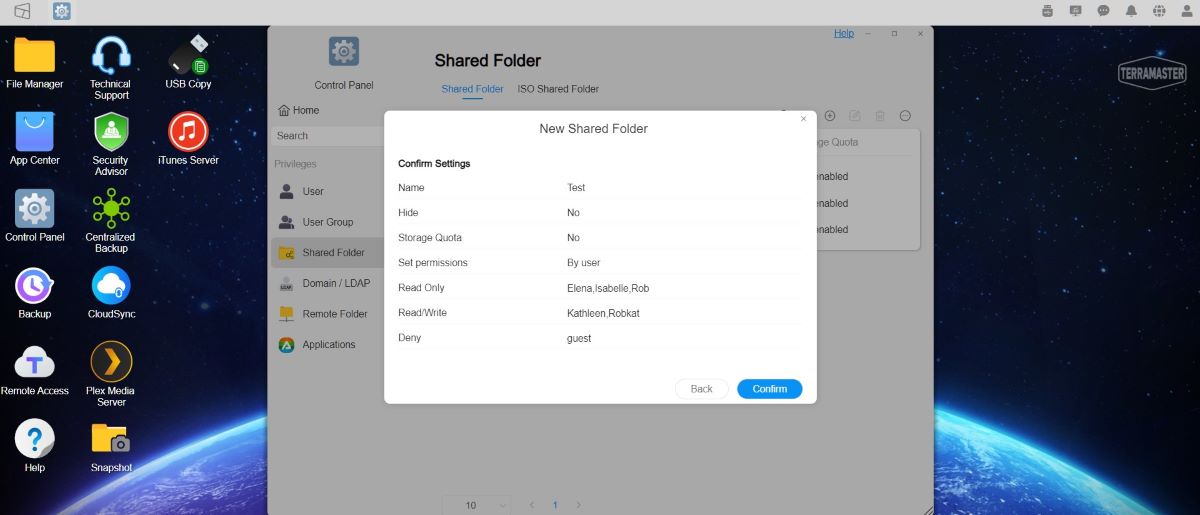Click the notifications bell in top bar
The image size is (1200, 515).
point(1131,11)
